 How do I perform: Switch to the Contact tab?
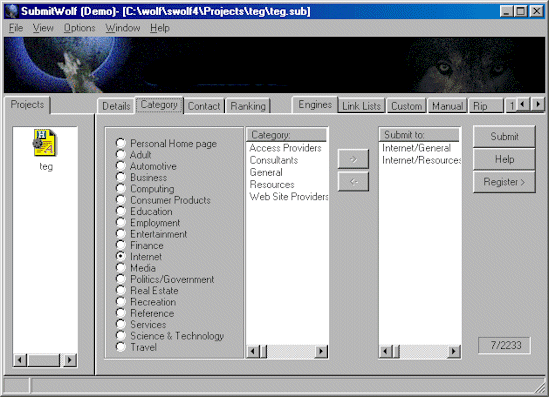pos(204,106)
